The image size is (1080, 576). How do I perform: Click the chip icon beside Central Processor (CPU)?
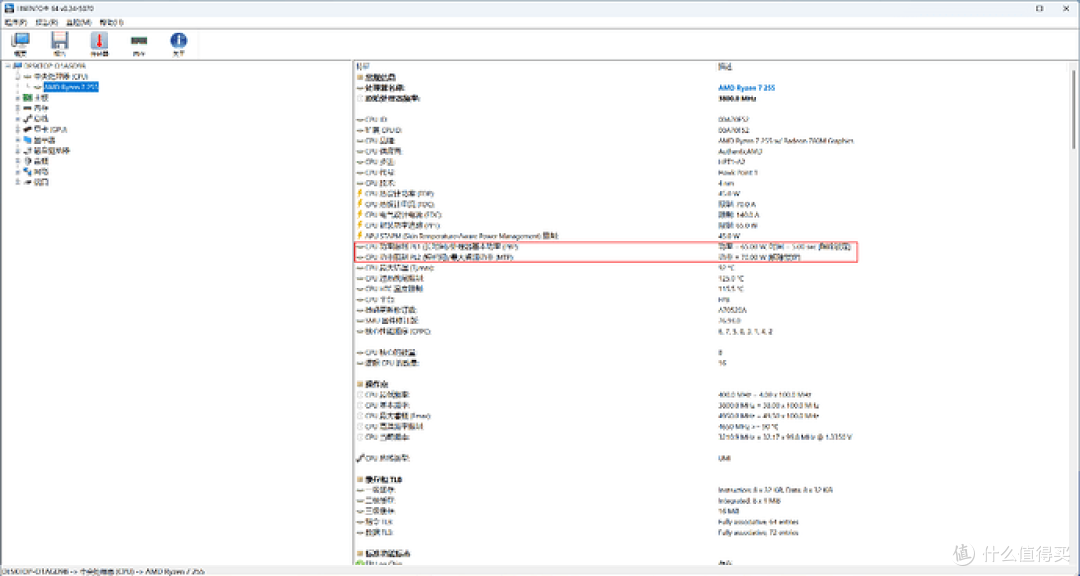28,76
